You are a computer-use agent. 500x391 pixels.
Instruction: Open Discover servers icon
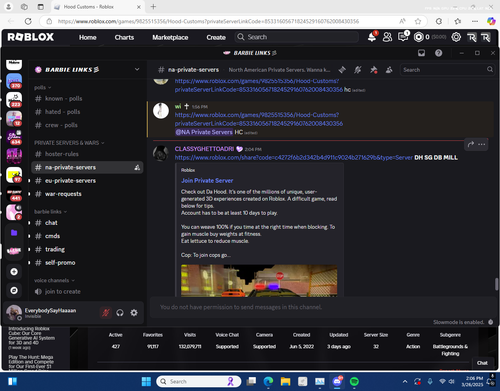(14, 290)
